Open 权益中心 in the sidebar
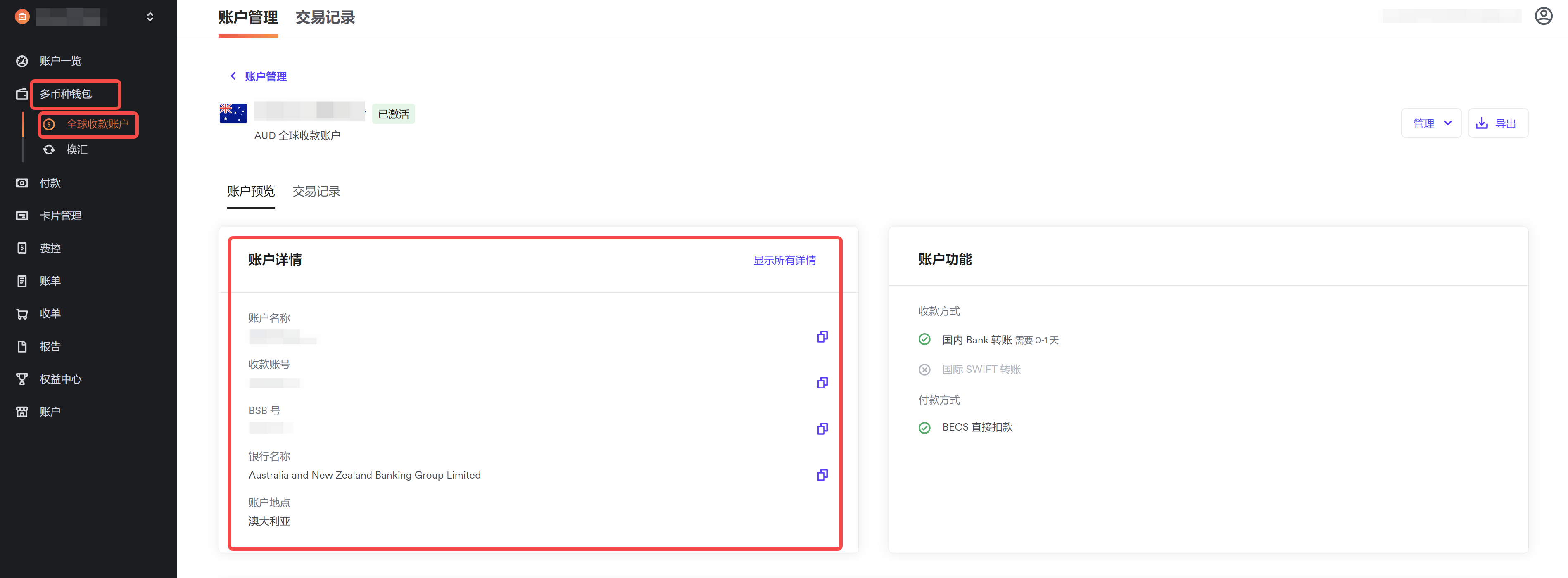This screenshot has width=1568, height=578. [60, 379]
